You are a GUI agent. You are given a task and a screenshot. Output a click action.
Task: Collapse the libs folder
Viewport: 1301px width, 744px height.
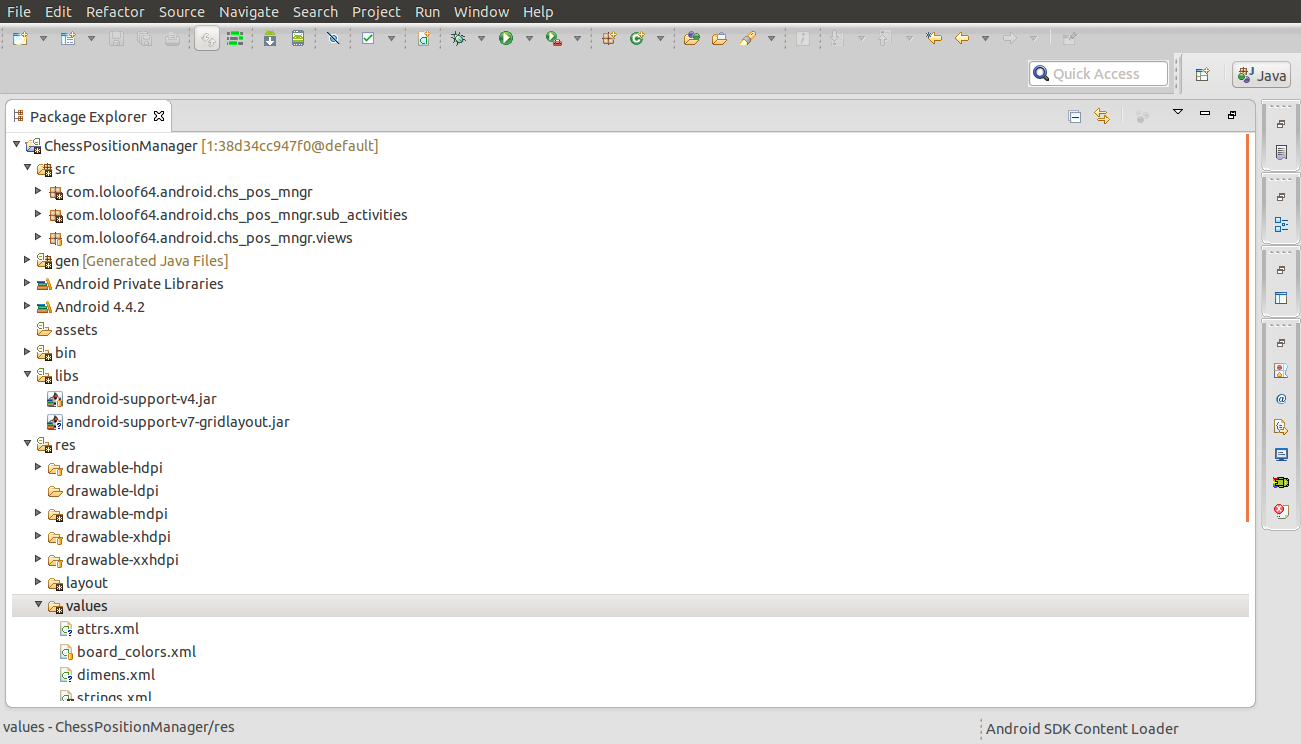tap(28, 375)
